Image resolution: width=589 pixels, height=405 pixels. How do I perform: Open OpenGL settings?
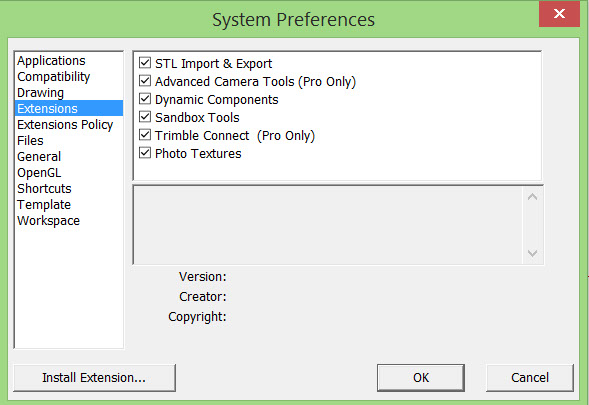coord(39,173)
